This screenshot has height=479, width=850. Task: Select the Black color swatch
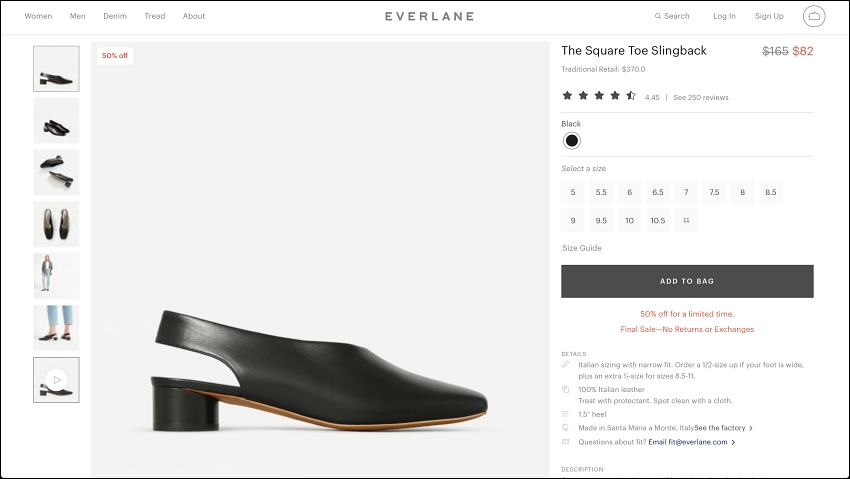[x=571, y=141]
